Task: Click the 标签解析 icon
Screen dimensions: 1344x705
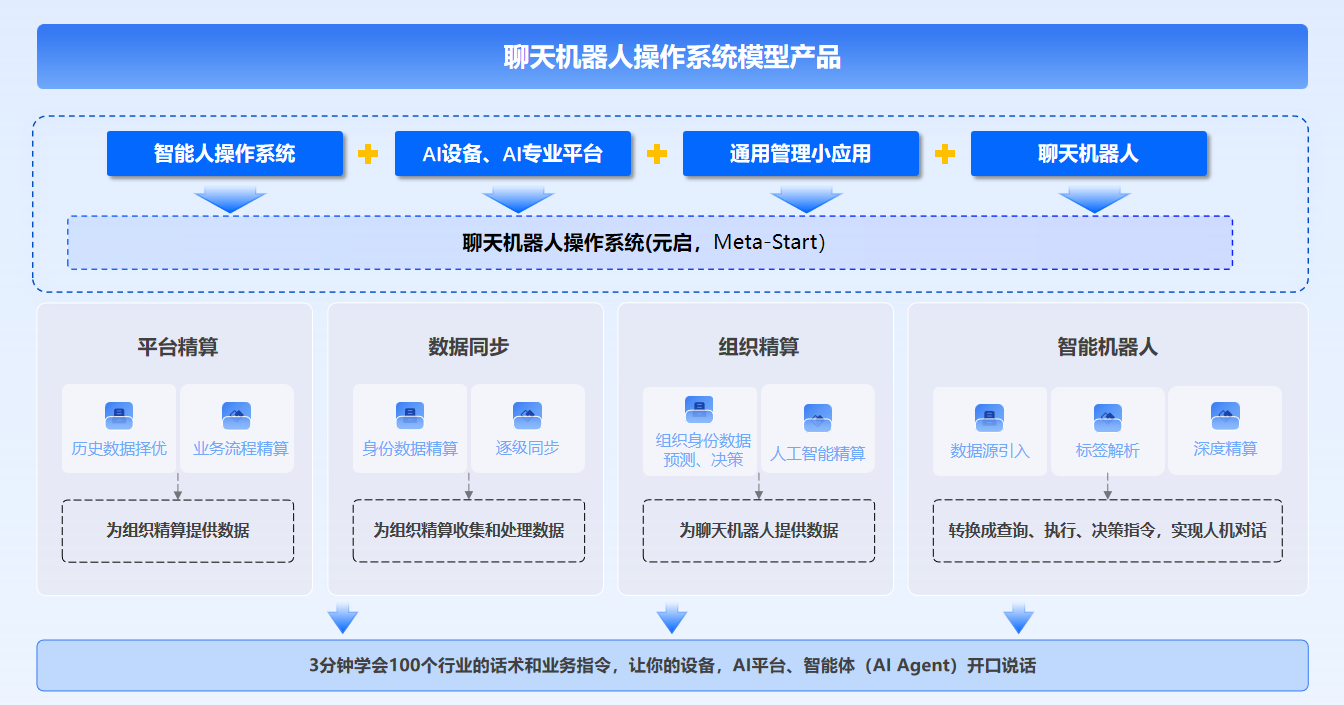Action: coord(1107,418)
